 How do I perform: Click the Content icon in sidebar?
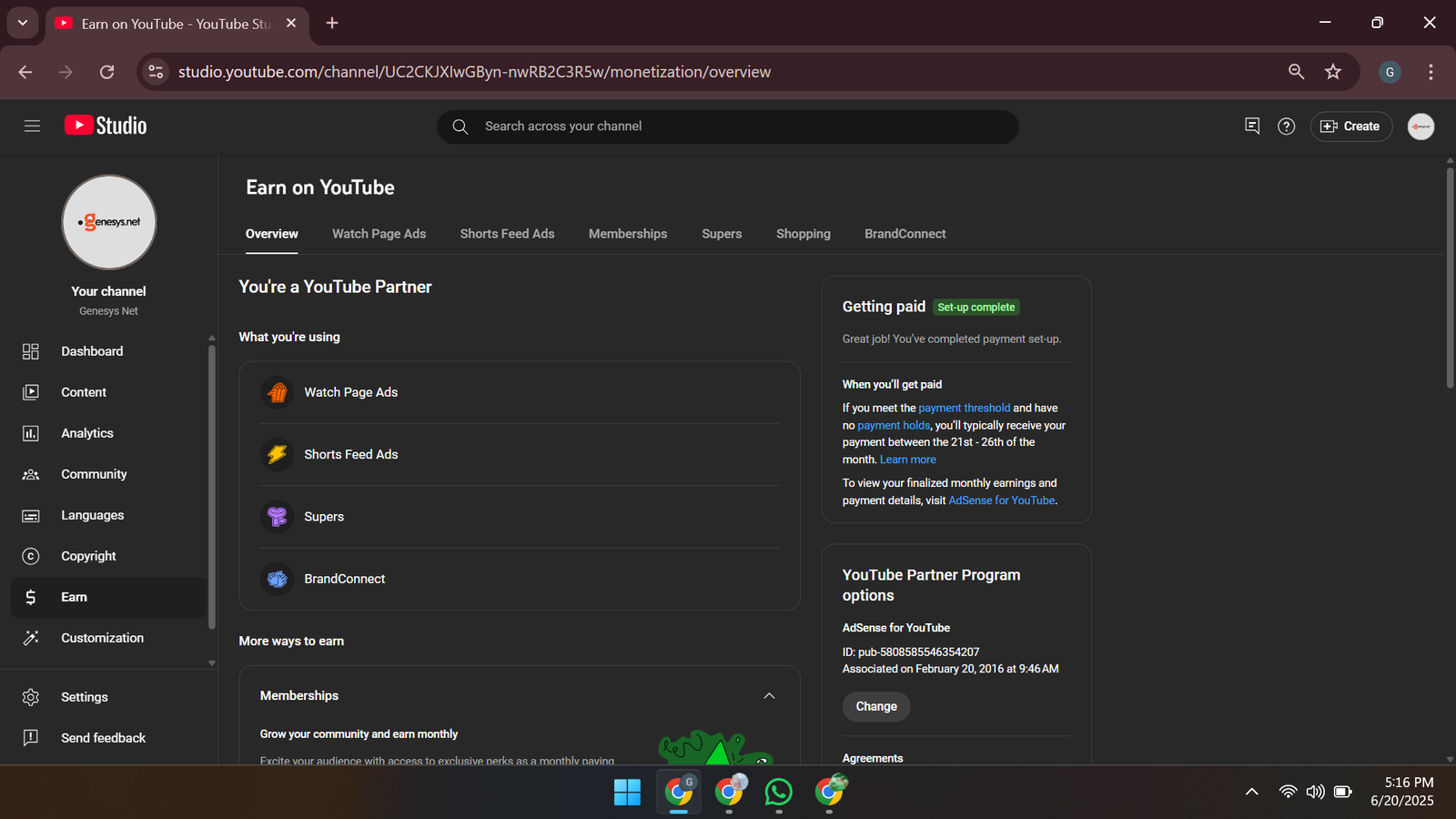click(31, 392)
